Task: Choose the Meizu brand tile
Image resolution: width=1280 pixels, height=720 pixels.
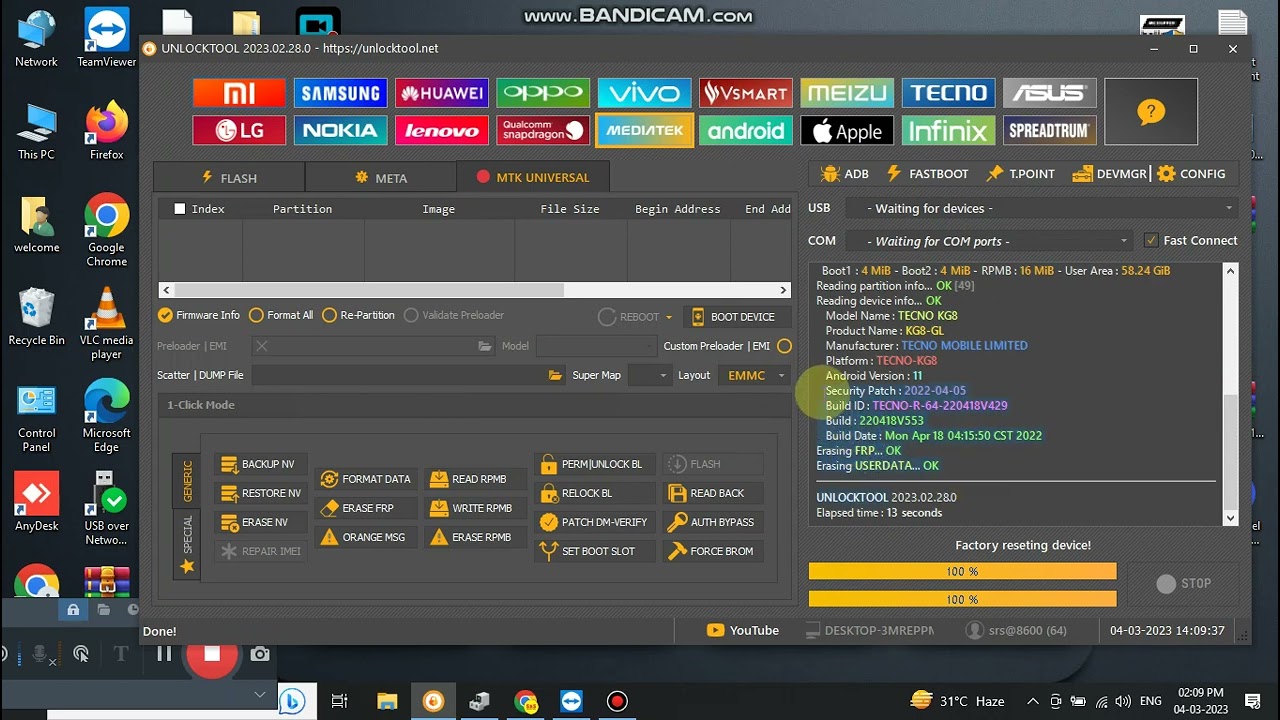Action: pos(847,93)
